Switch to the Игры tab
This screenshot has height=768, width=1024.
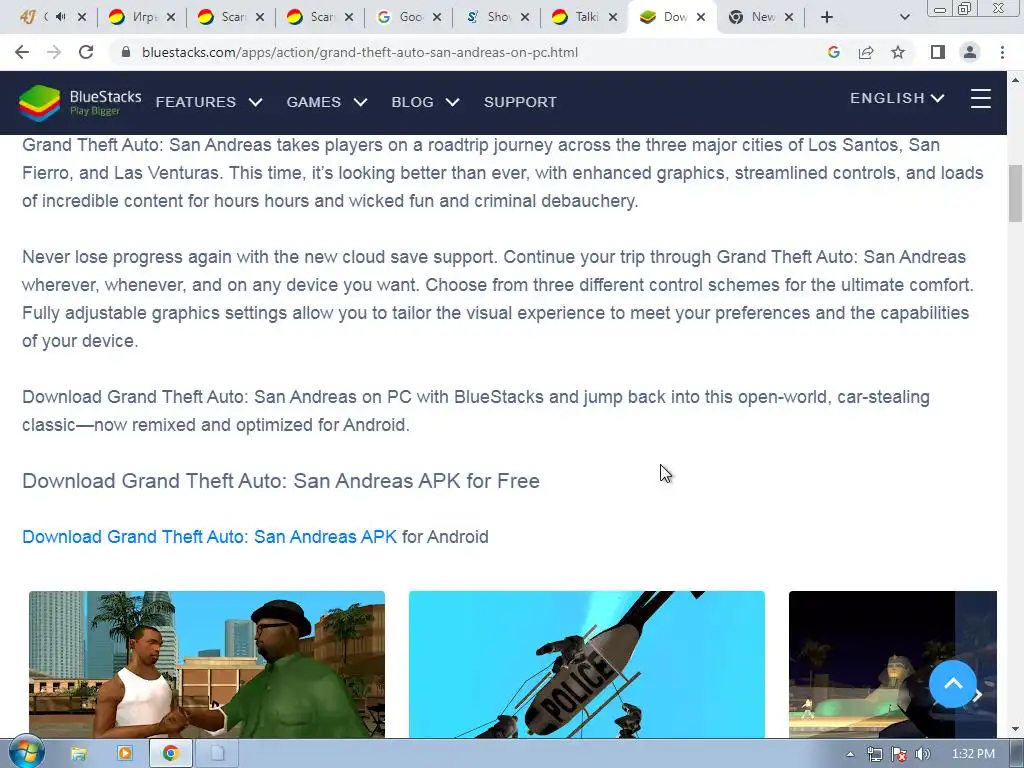pyautogui.click(x=142, y=17)
